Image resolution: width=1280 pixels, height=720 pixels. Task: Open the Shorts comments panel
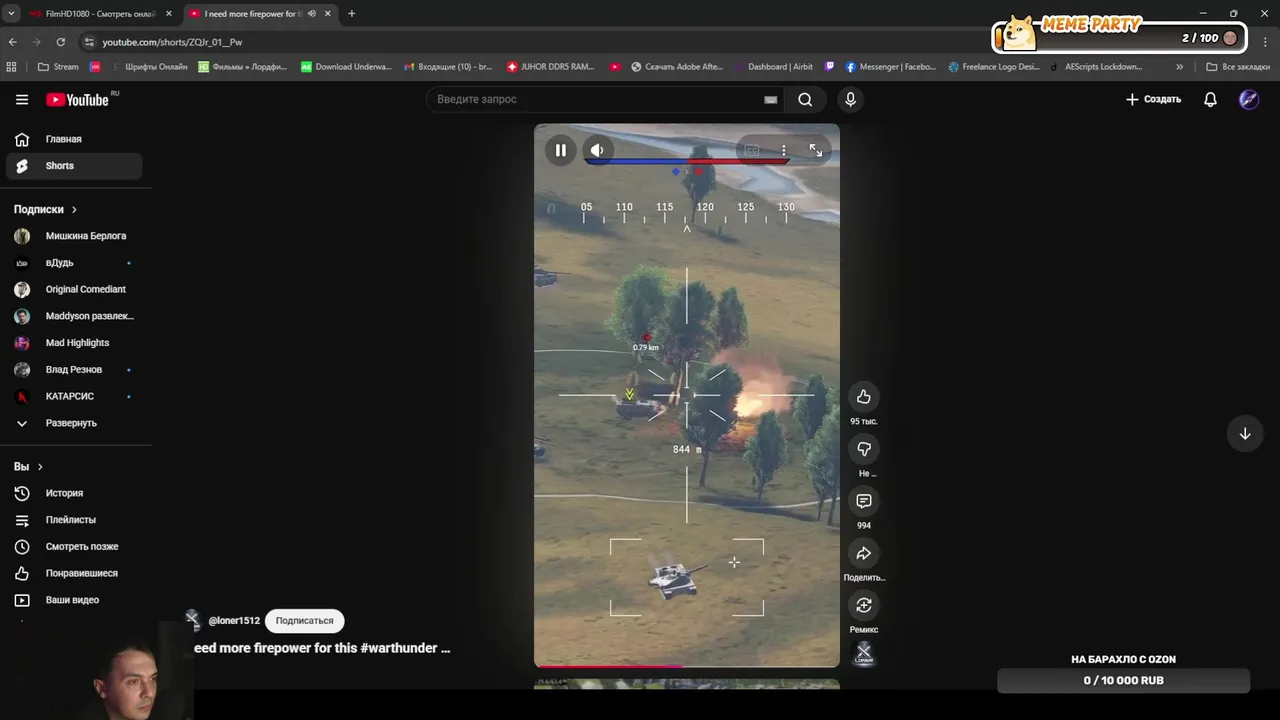click(x=864, y=501)
